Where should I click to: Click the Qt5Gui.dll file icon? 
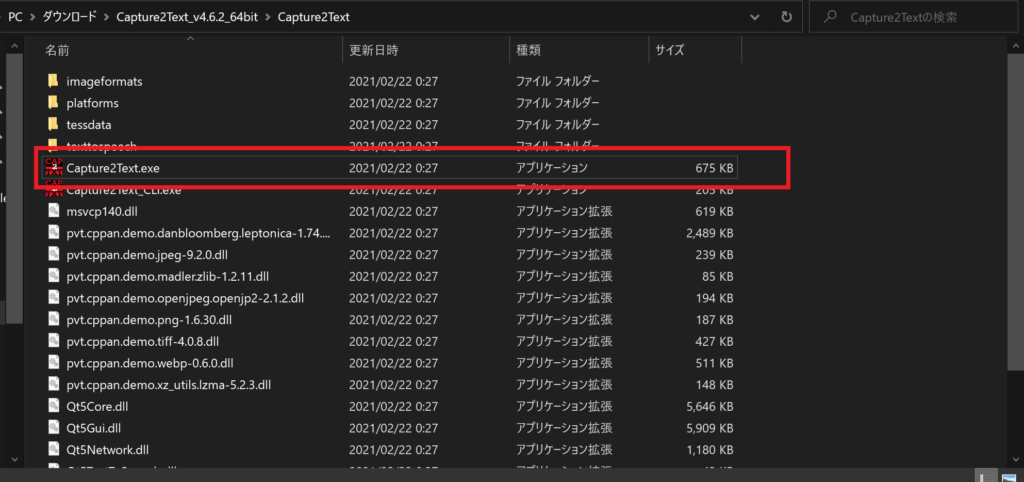[x=54, y=428]
